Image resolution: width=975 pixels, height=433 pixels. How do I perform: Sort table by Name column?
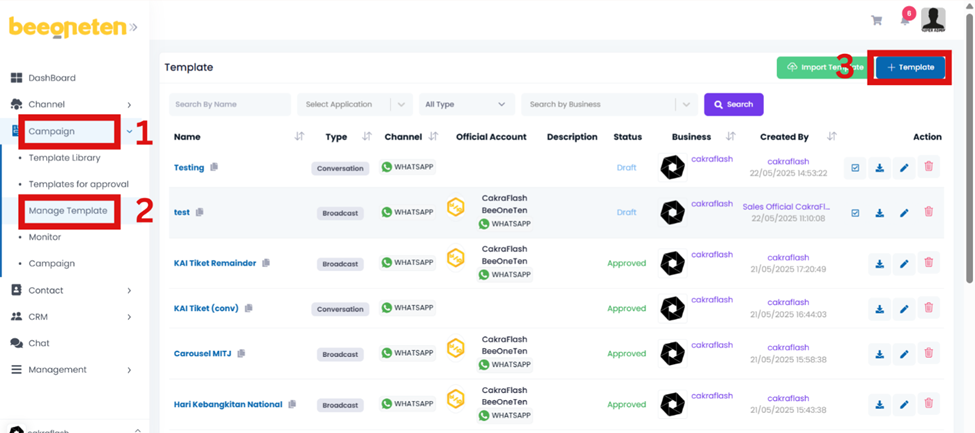point(299,137)
